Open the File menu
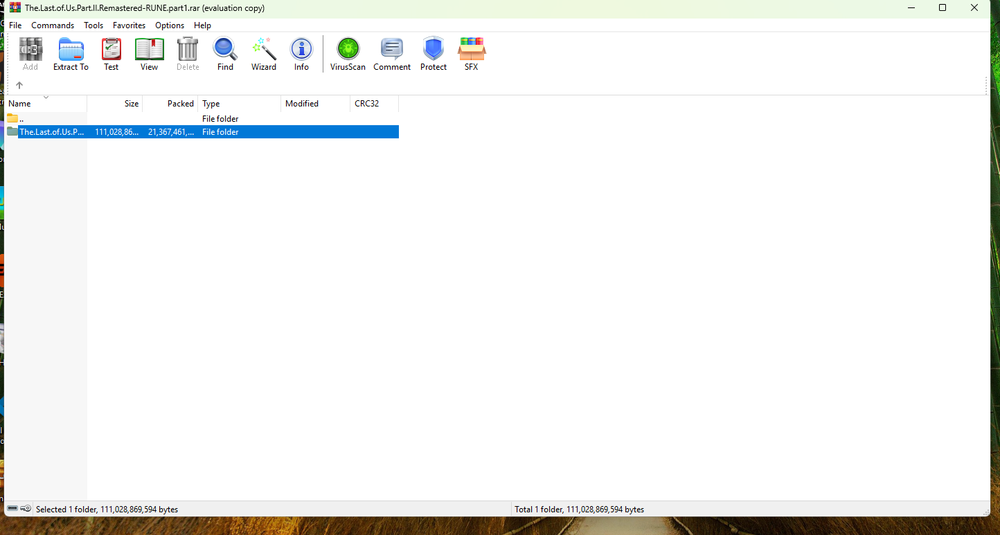 coord(15,26)
